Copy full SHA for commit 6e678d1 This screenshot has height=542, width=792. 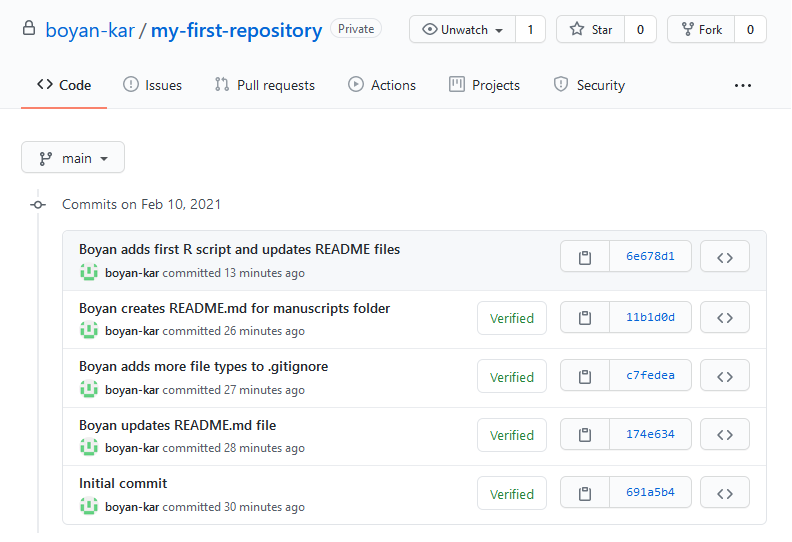(x=585, y=257)
